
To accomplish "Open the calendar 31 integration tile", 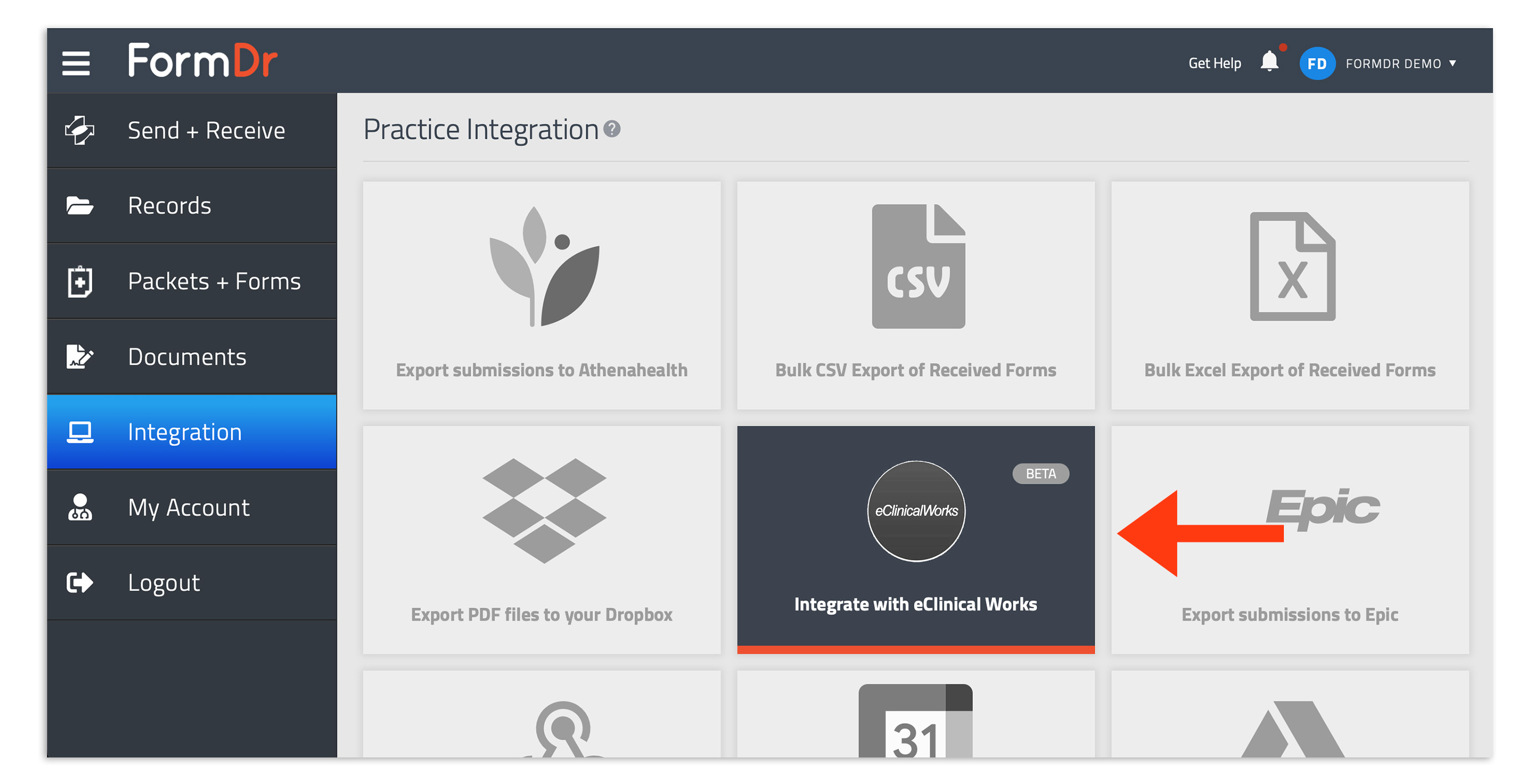I will (916, 715).
